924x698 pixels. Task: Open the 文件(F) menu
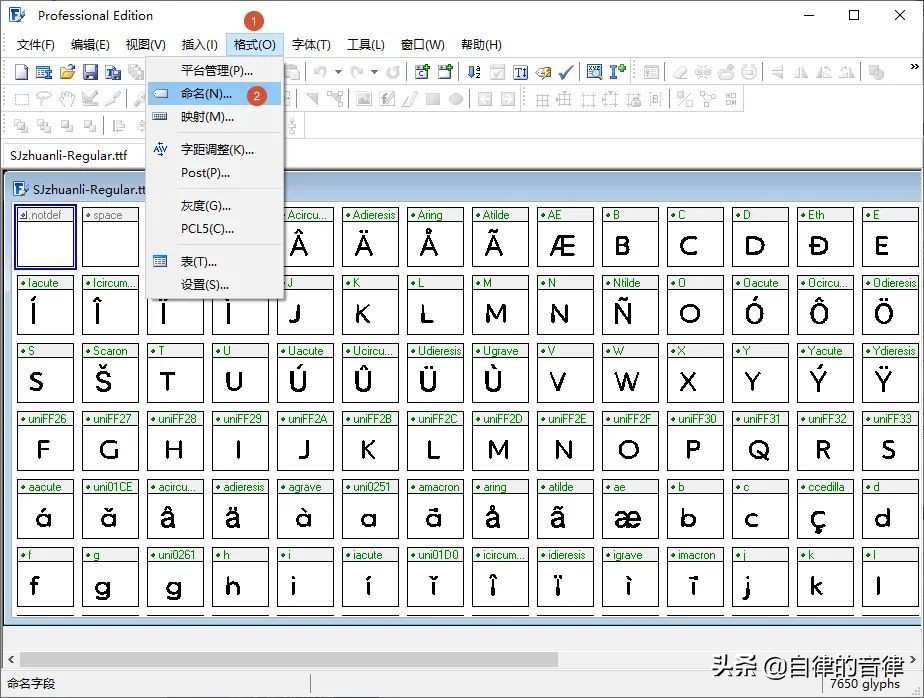coord(36,45)
